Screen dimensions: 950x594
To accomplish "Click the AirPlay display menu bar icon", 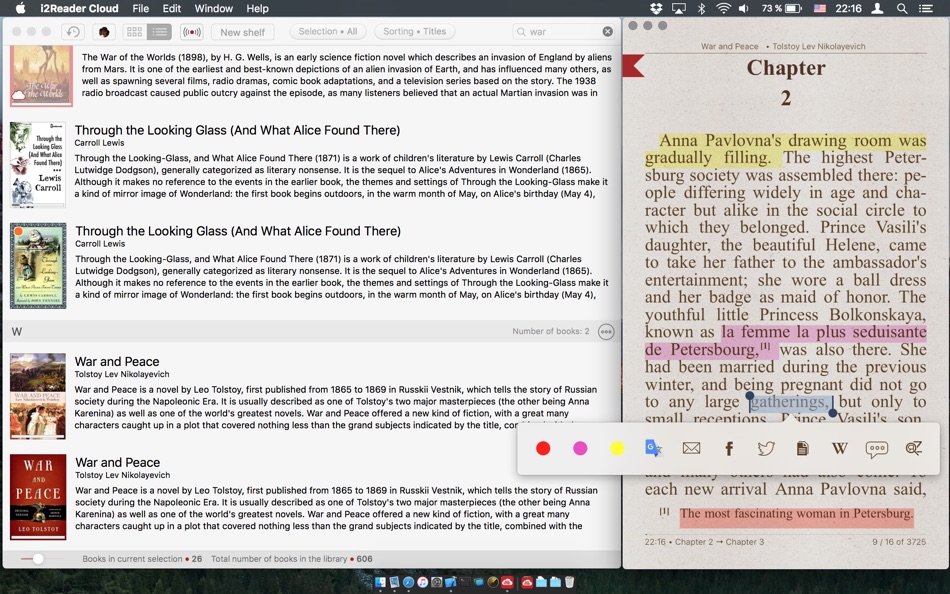I will (679, 8).
